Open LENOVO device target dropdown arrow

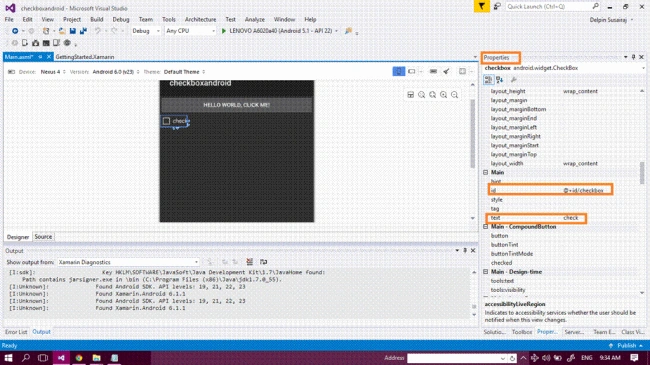coord(336,31)
